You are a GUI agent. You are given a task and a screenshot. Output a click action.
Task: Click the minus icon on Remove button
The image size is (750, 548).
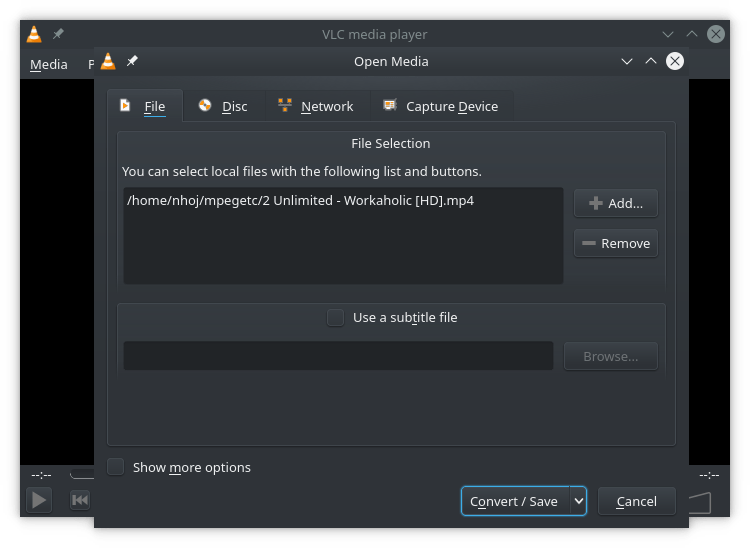click(589, 243)
